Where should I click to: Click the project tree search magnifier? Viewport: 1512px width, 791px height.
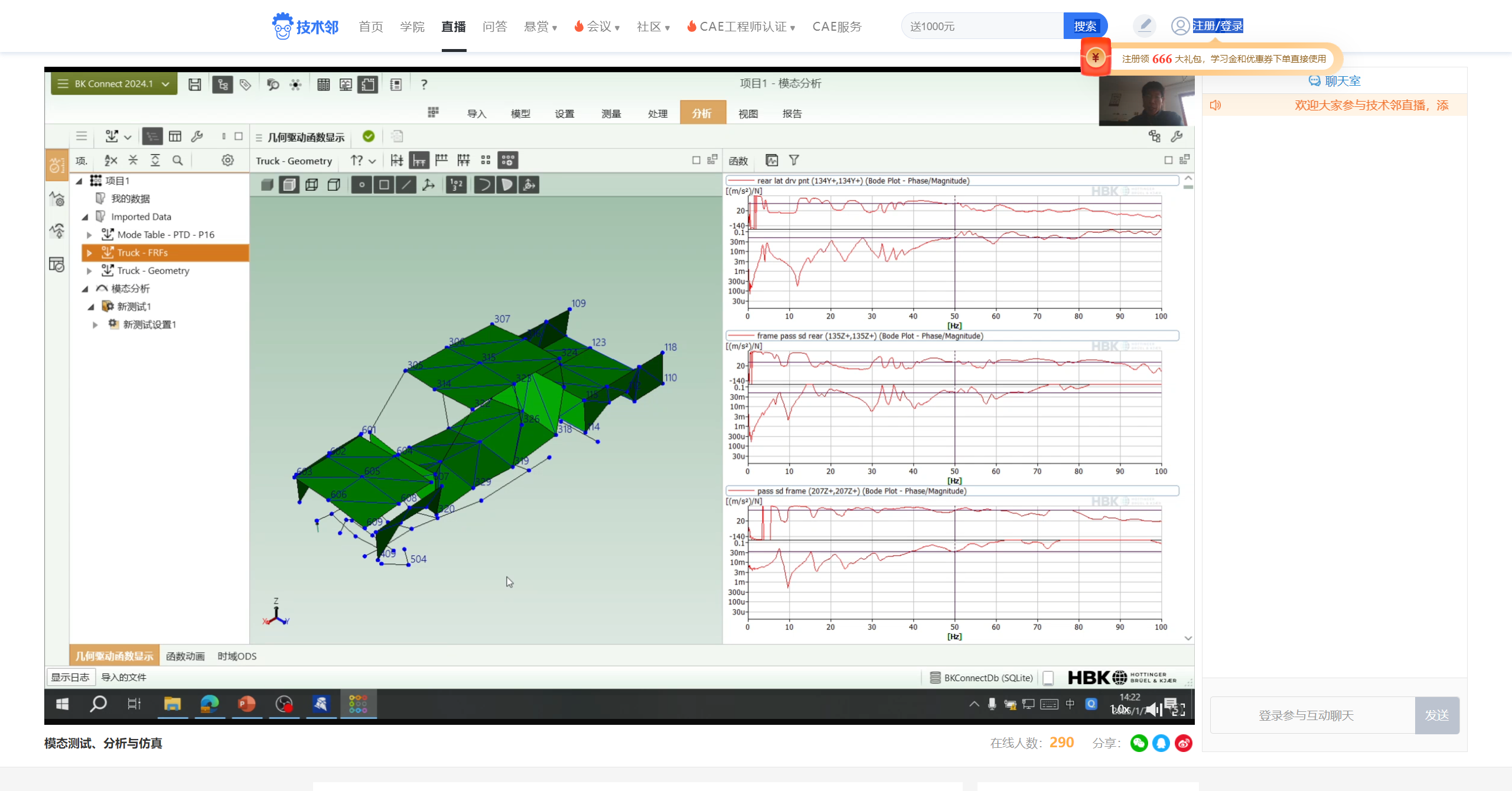(x=177, y=160)
